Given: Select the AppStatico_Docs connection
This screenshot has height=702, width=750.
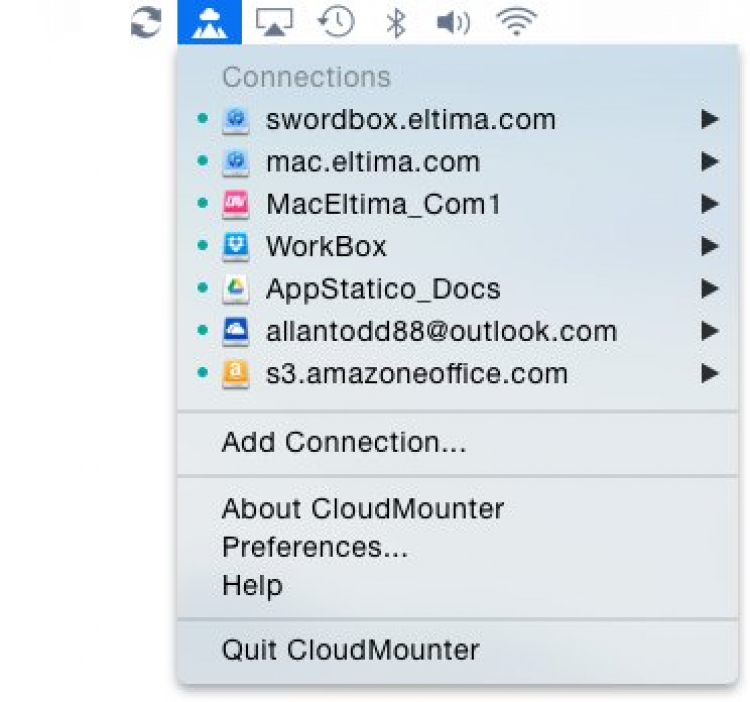Looking at the screenshot, I should tap(458, 288).
